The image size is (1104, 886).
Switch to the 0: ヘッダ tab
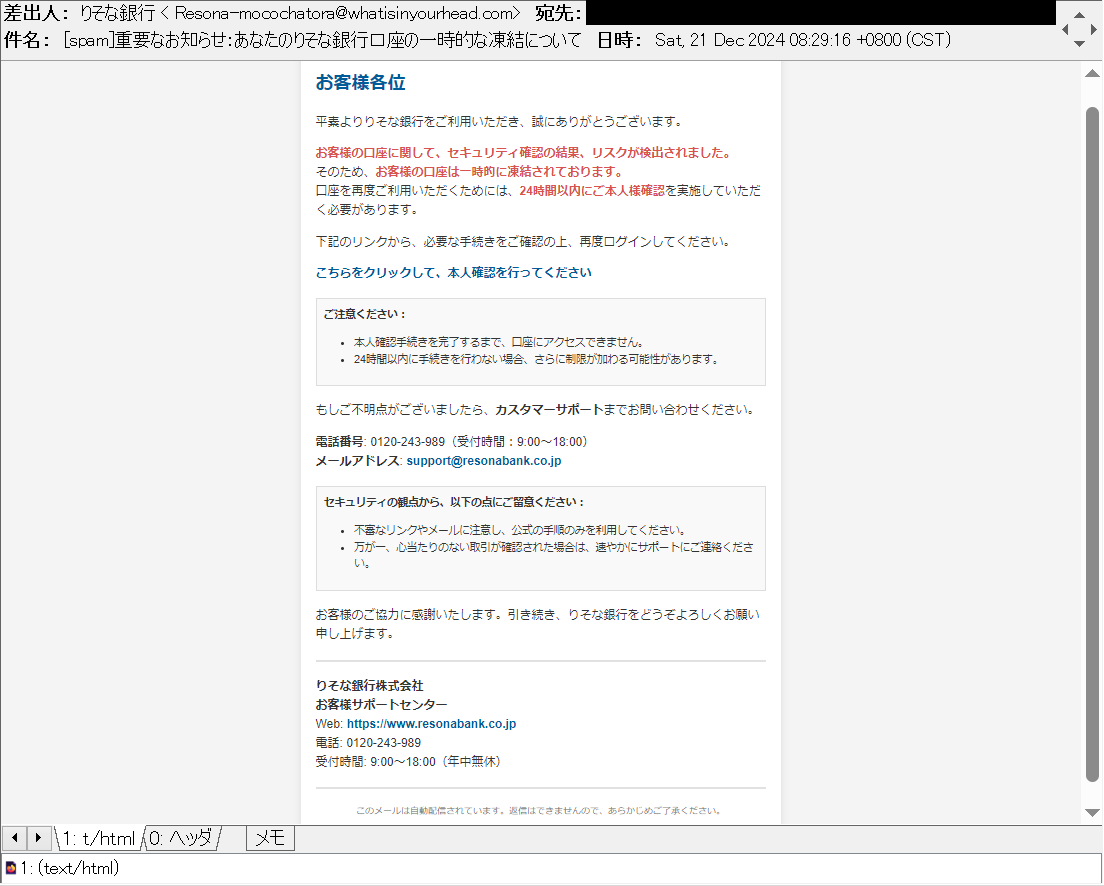(181, 838)
